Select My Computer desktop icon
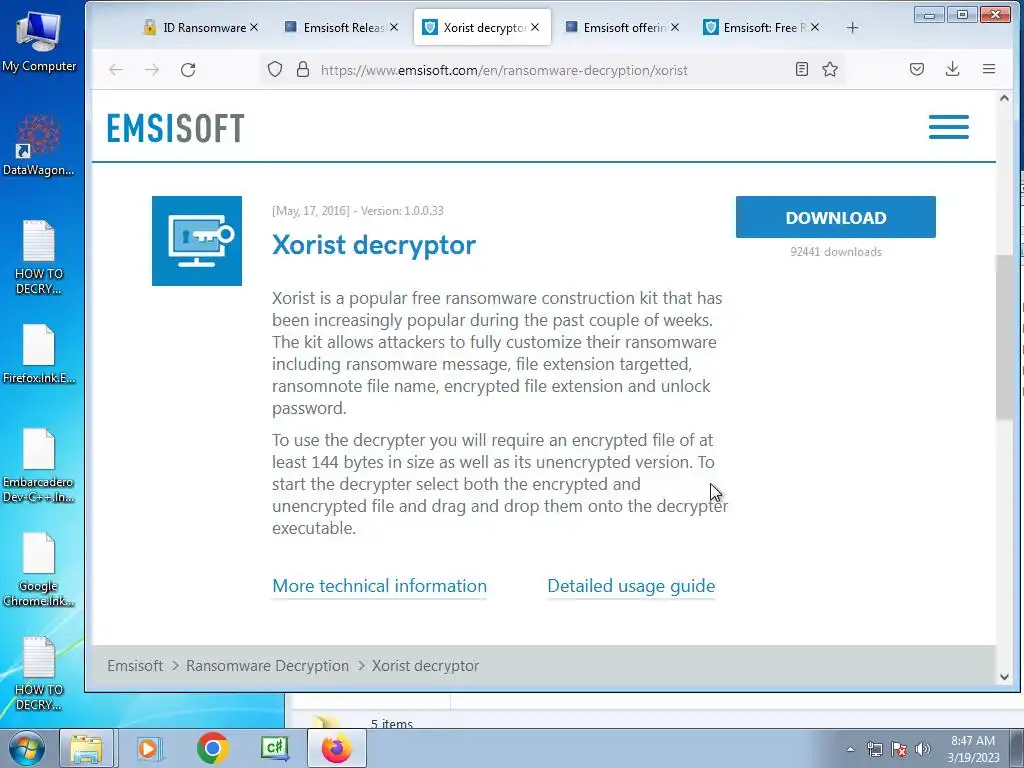Viewport: 1024px width, 768px height. 39,41
